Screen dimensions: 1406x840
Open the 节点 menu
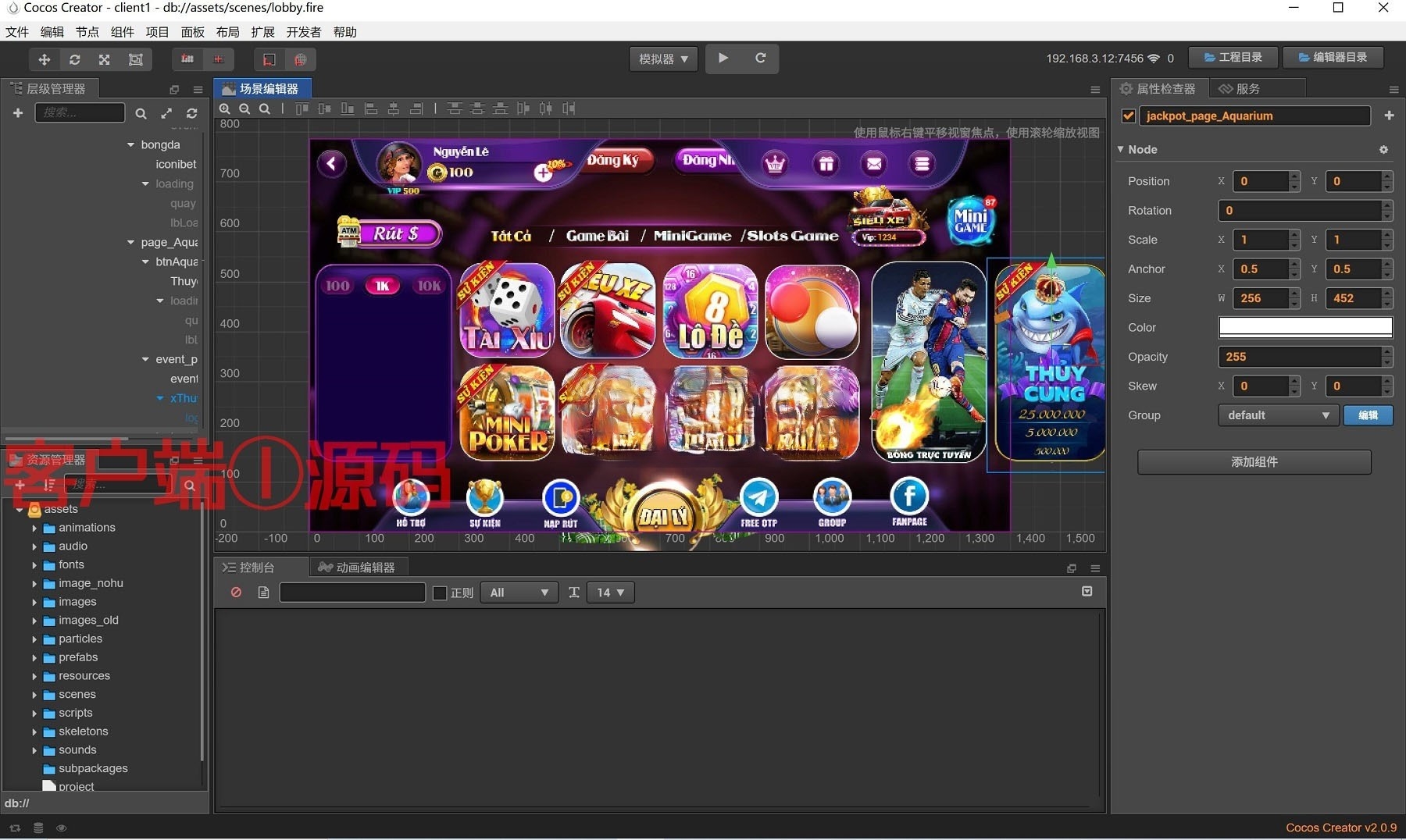(x=87, y=32)
